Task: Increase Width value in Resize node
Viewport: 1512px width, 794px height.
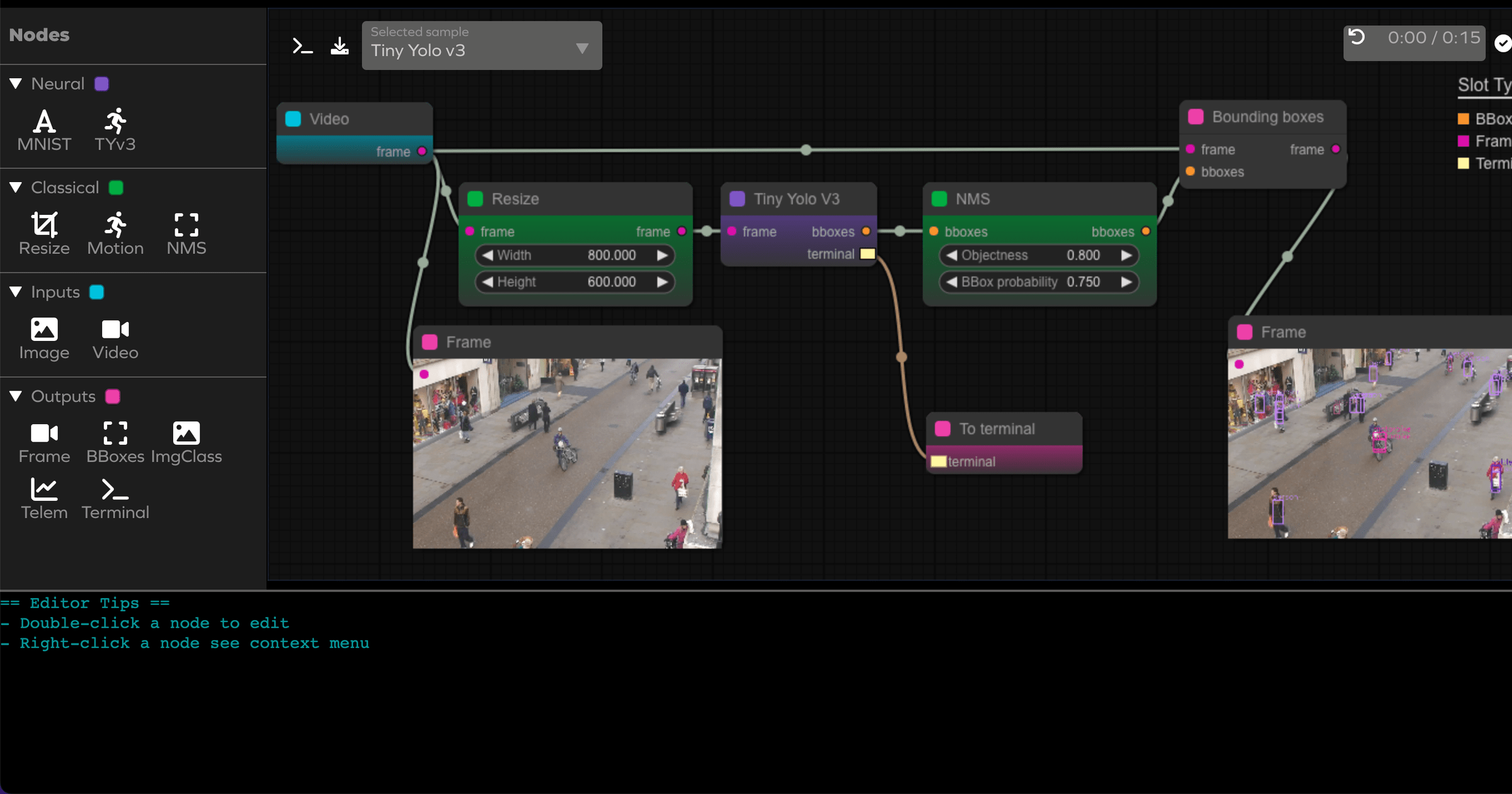Action: click(662, 255)
